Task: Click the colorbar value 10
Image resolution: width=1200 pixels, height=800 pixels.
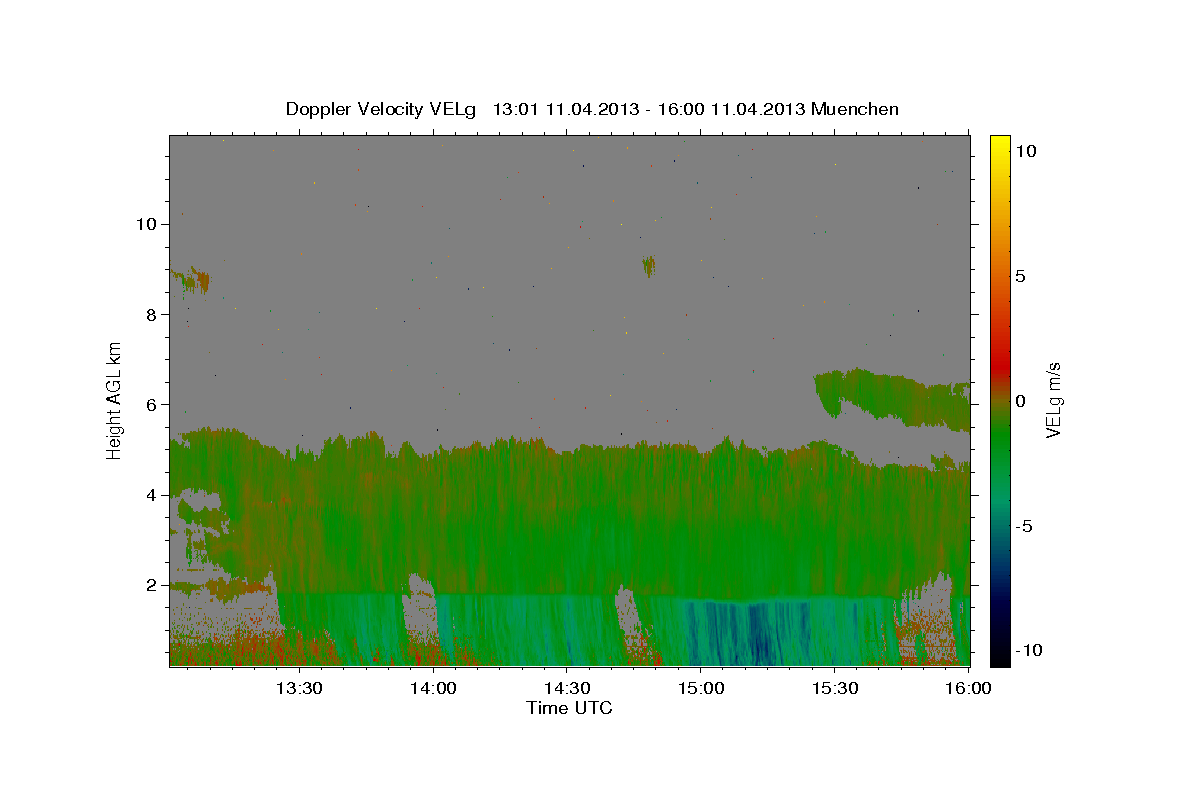Action: [x=1025, y=151]
